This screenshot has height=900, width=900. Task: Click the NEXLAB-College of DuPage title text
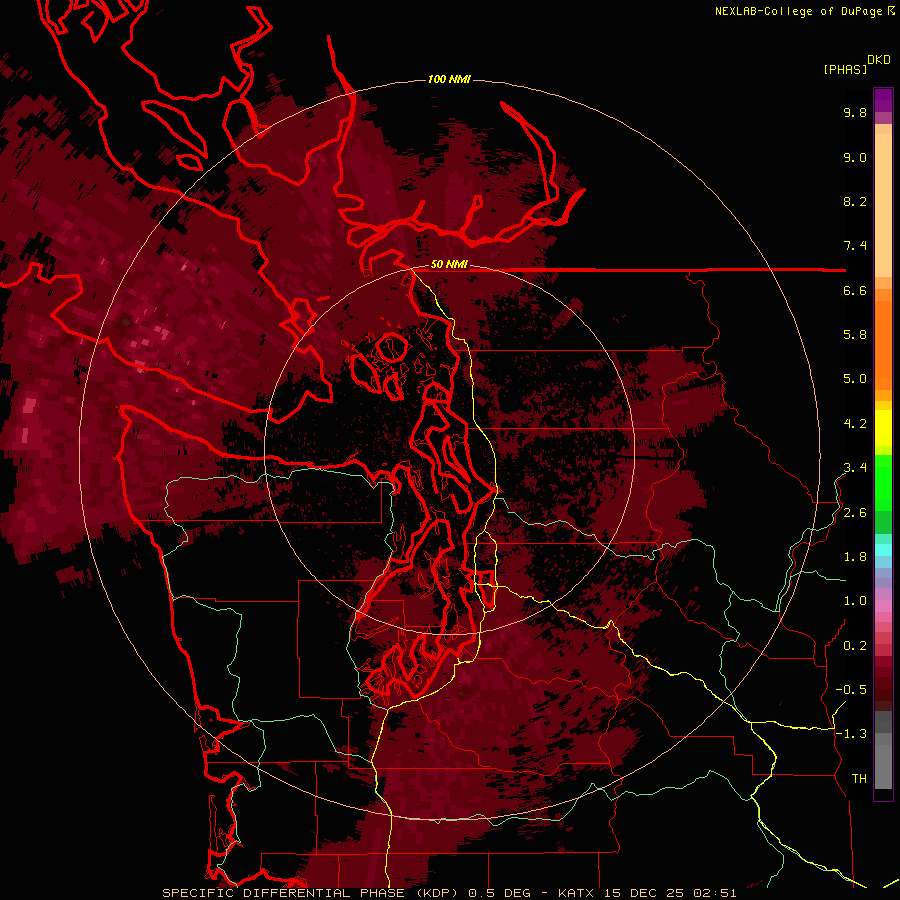798,11
